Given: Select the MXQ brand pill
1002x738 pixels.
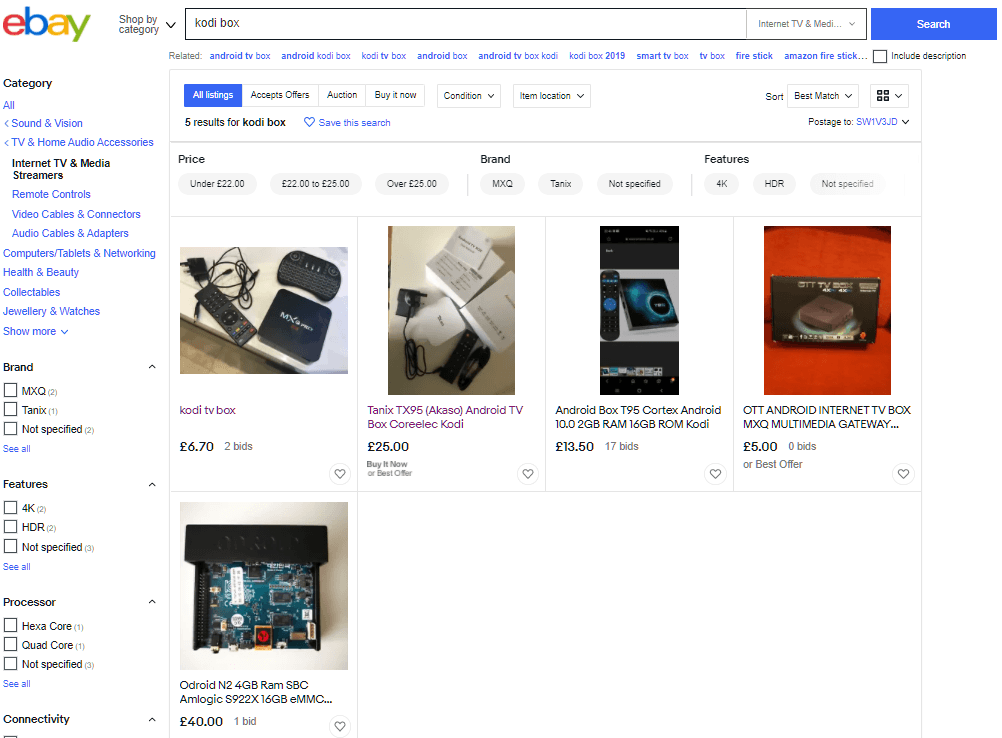Looking at the screenshot, I should 502,184.
